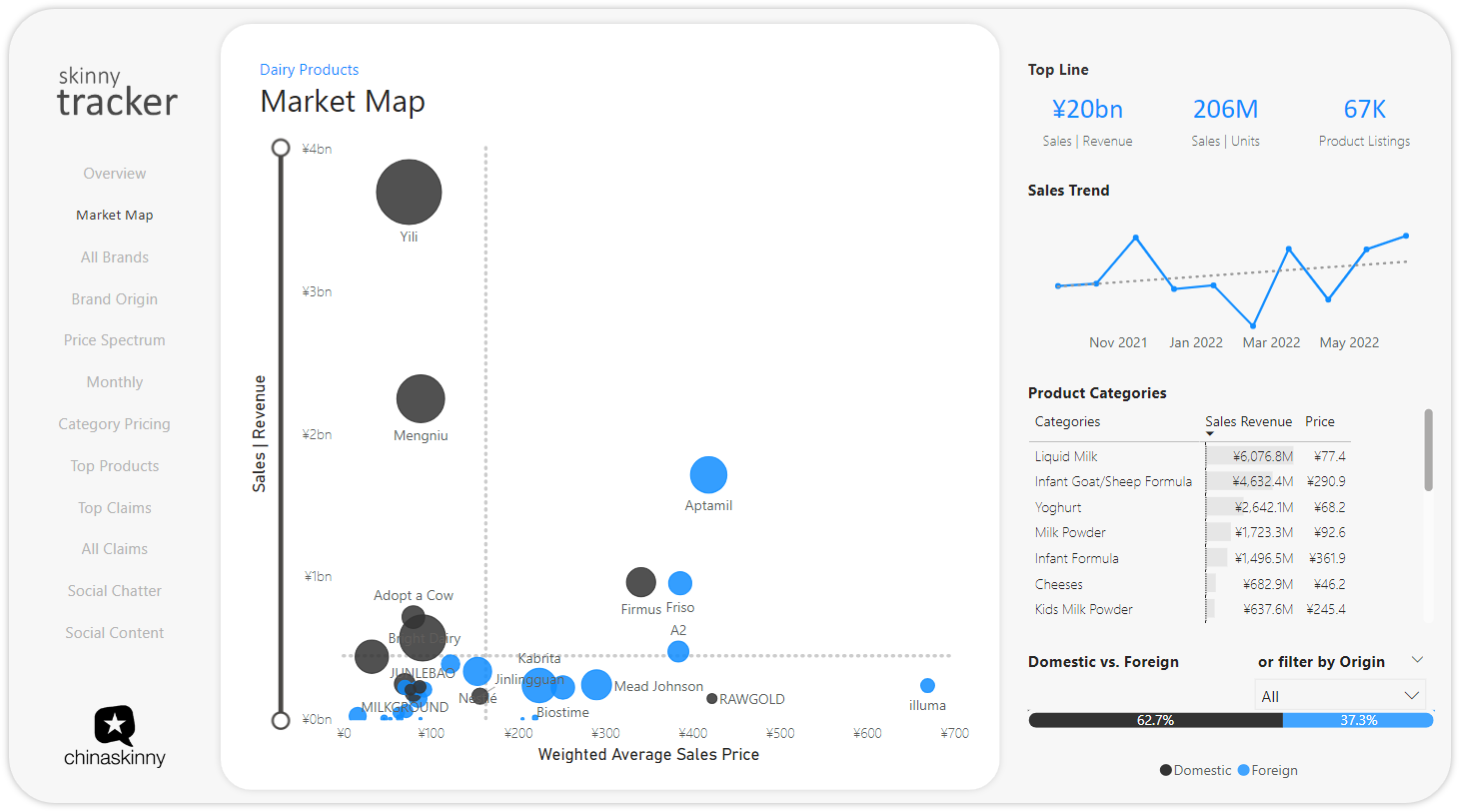Open Social Content page
This screenshot has height=812, width=1460.
coord(114,633)
